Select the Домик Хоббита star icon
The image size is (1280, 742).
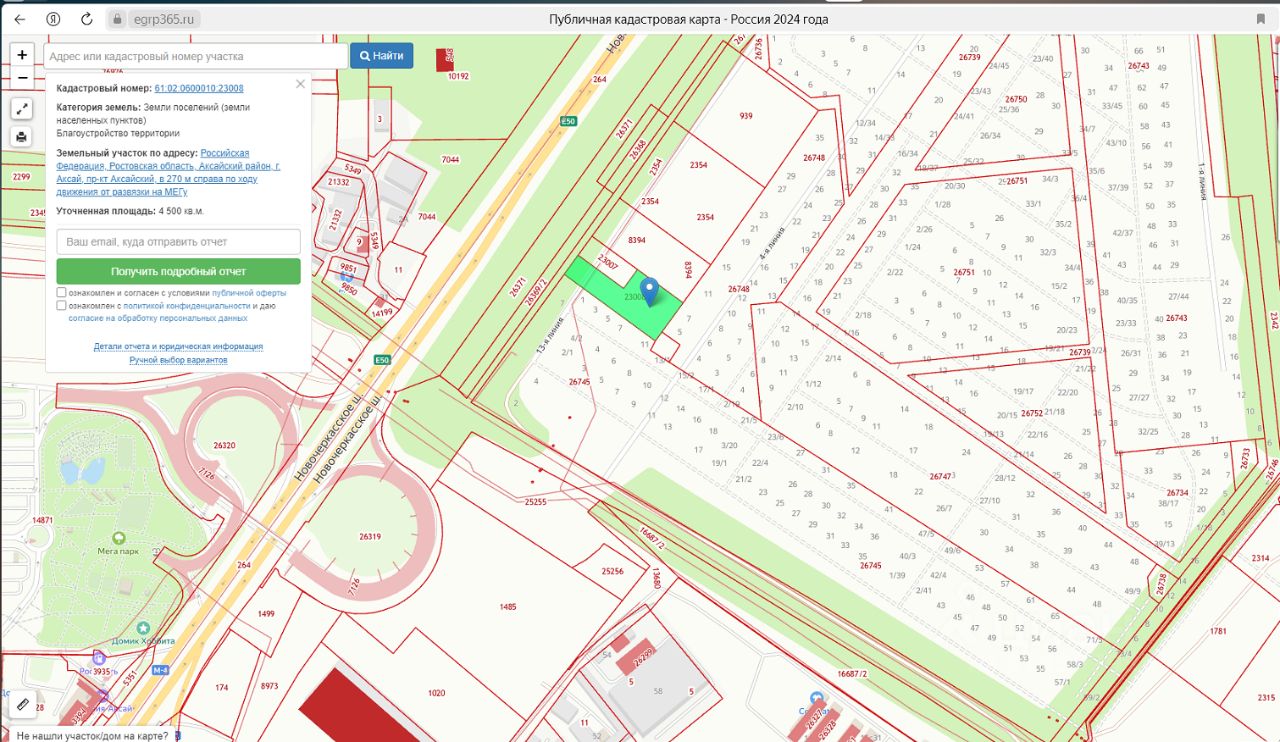click(x=143, y=626)
